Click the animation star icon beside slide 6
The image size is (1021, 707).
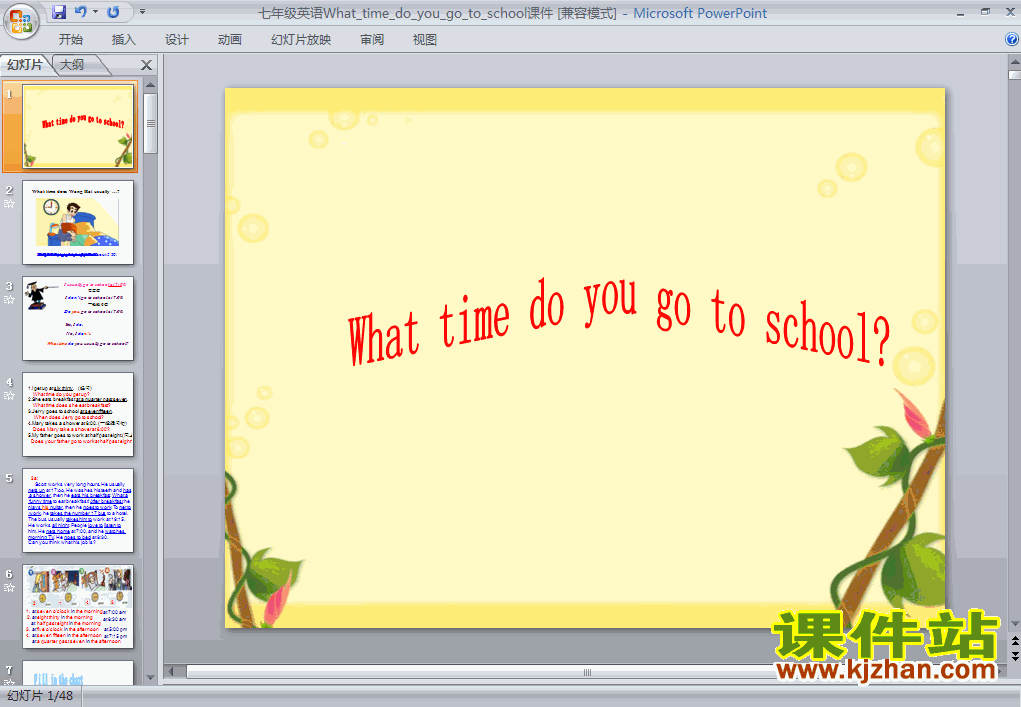click(x=9, y=588)
